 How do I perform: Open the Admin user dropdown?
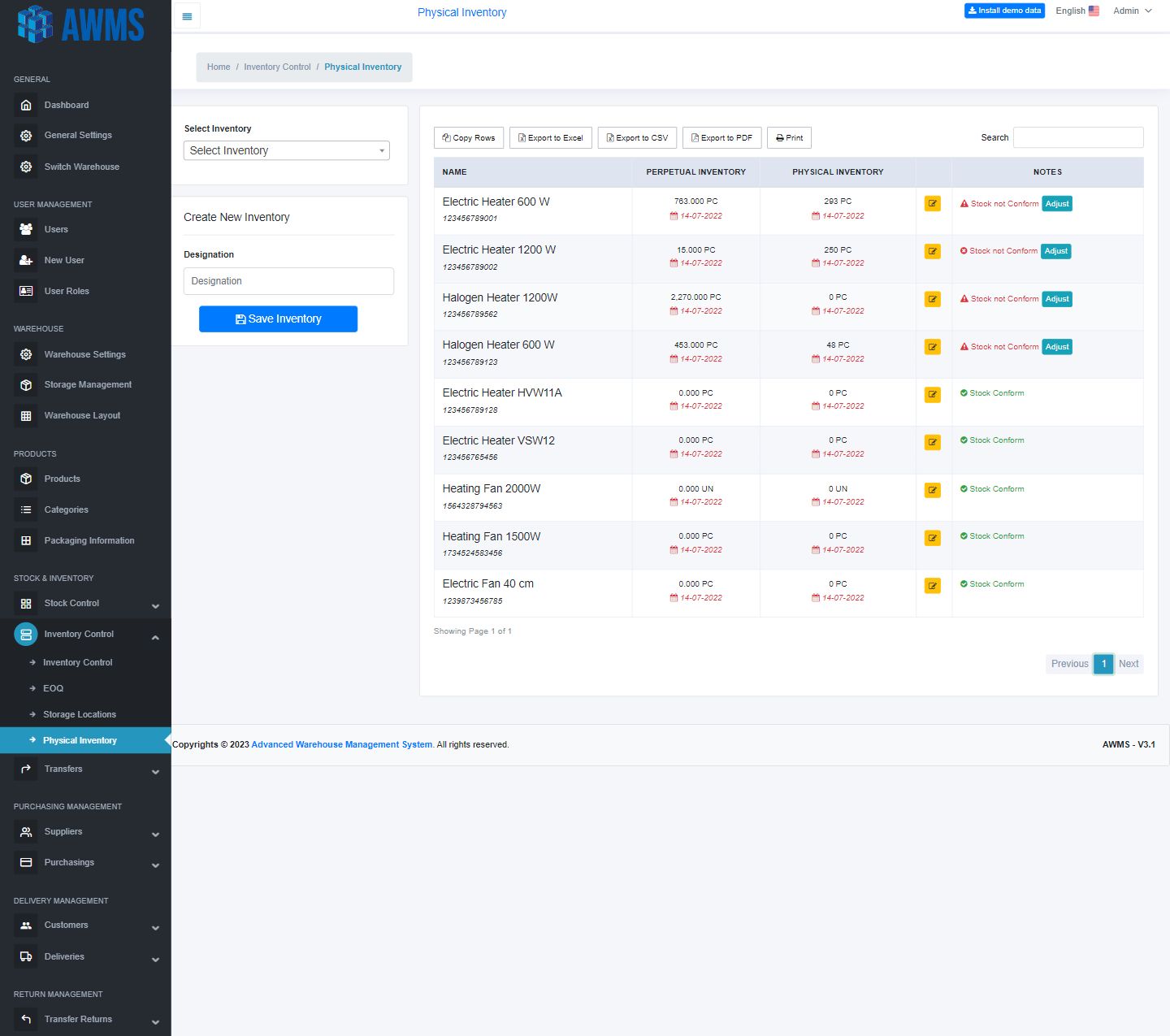[1132, 11]
